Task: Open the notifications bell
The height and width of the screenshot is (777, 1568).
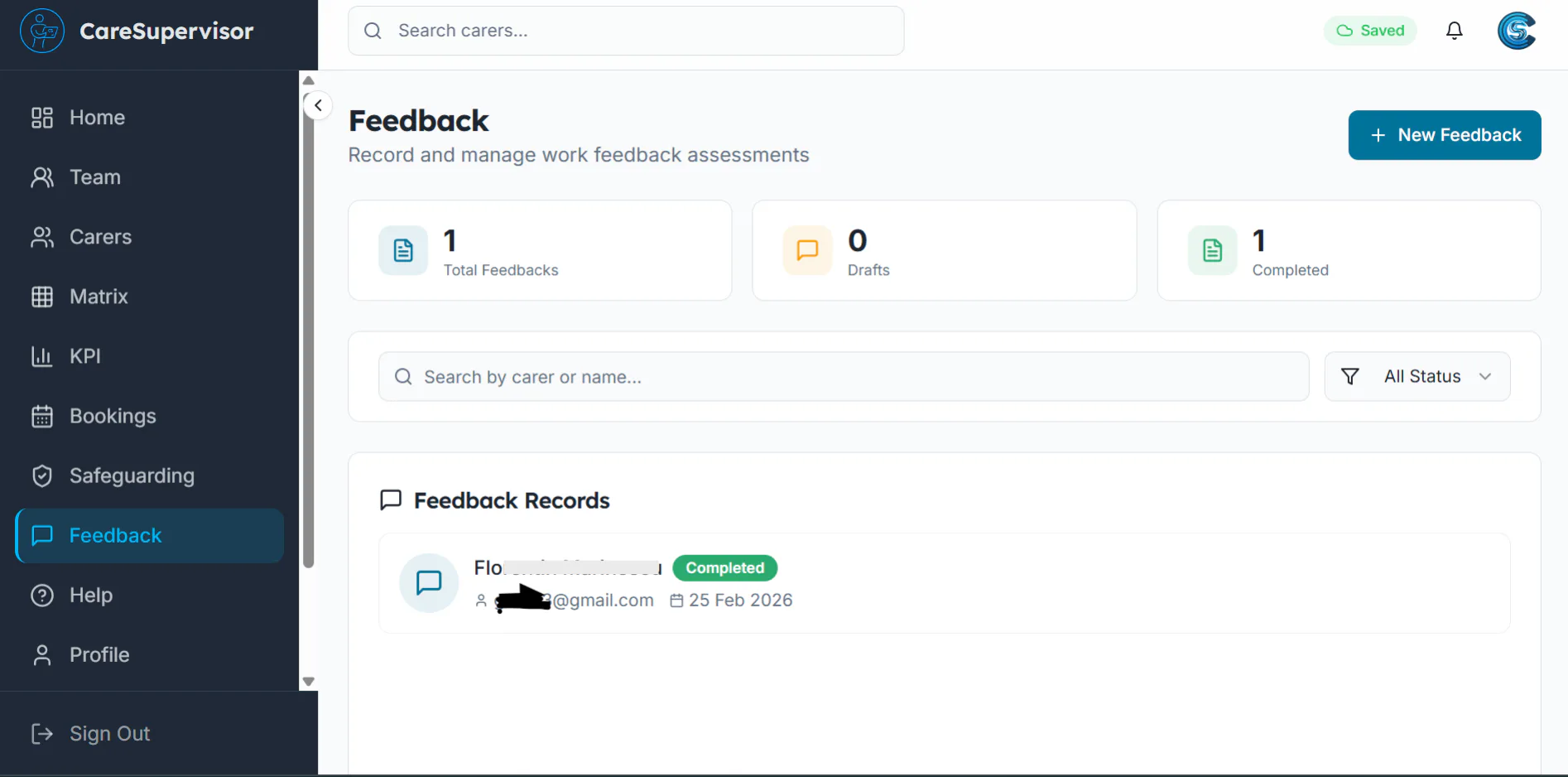Action: 1455,31
